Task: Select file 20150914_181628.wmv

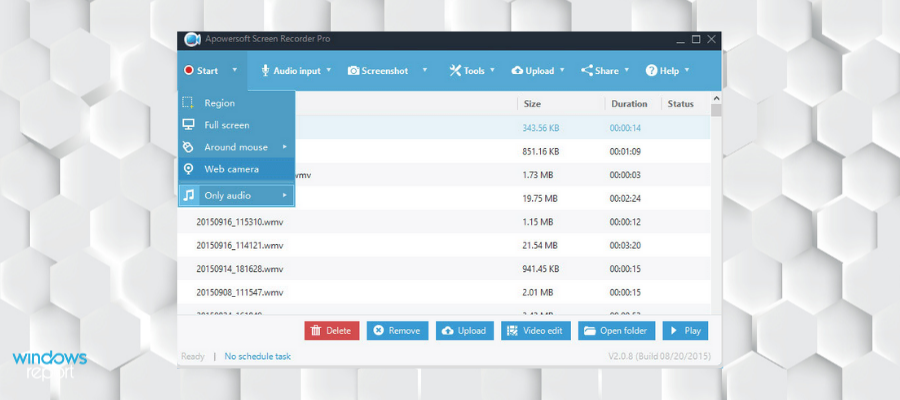Action: pyautogui.click(x=239, y=269)
